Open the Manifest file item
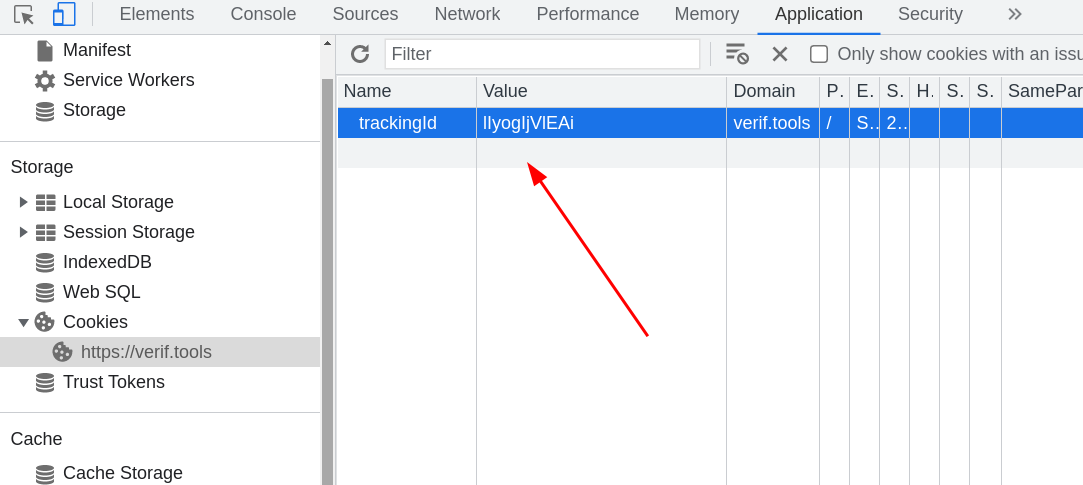 click(96, 50)
